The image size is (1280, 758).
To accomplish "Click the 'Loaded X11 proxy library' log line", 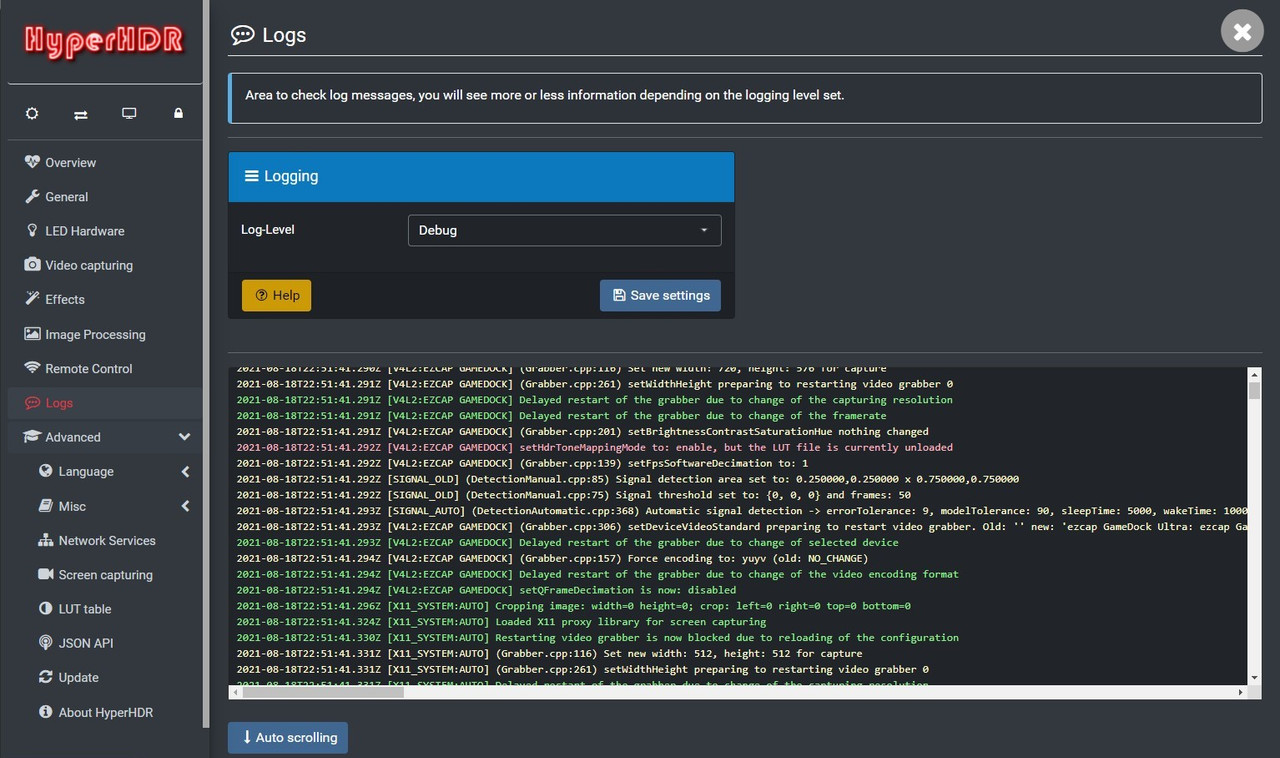I will [x=501, y=622].
